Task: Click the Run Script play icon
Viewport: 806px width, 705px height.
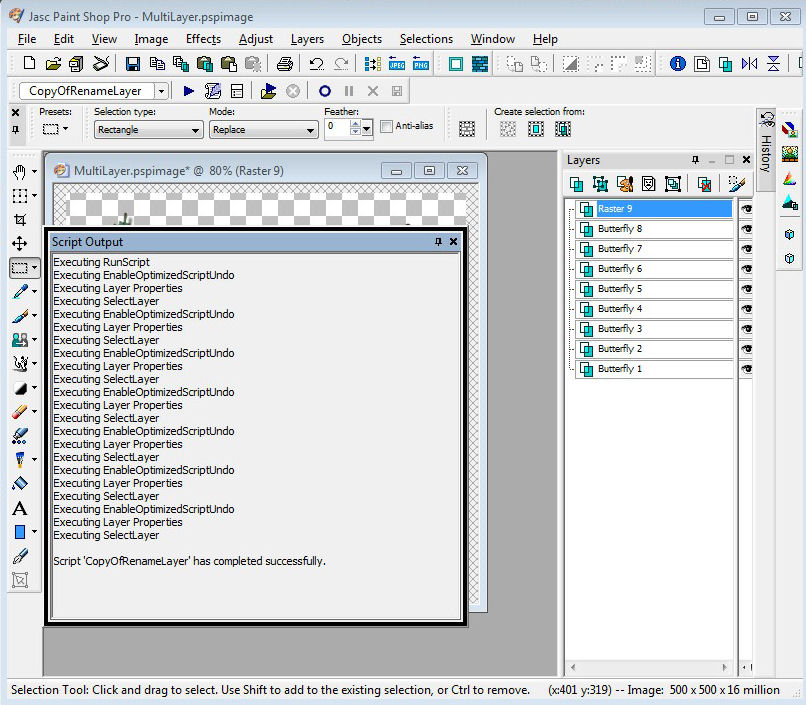Action: tap(189, 91)
